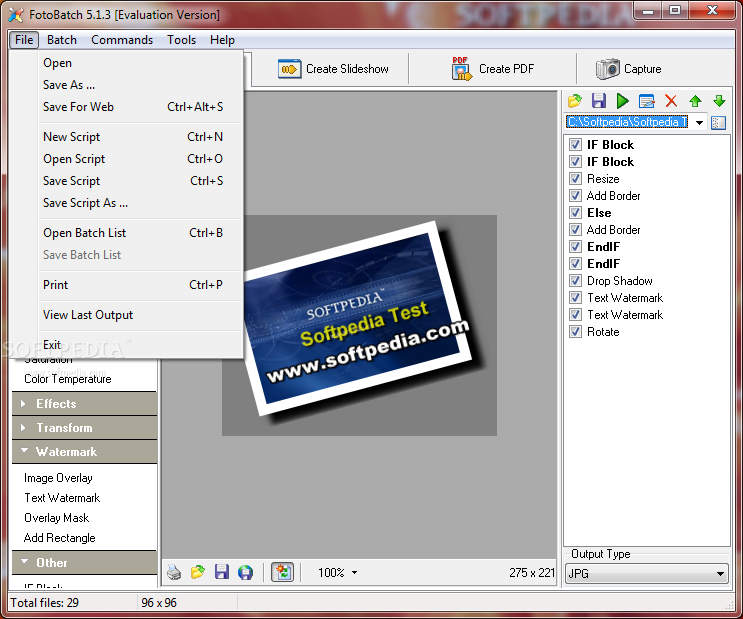Toggle the second IF Block checkbox

(x=575, y=162)
